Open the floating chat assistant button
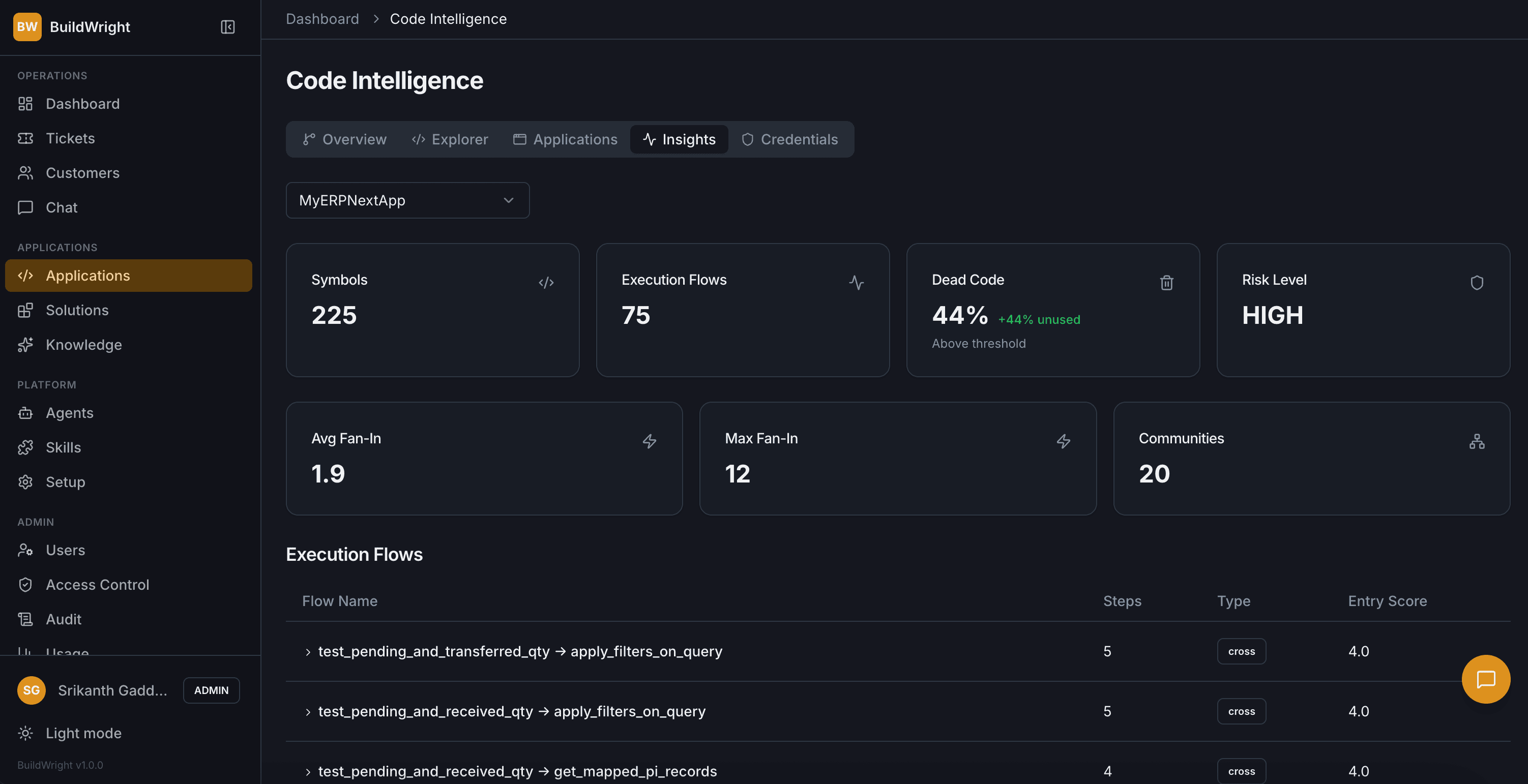 tap(1486, 678)
